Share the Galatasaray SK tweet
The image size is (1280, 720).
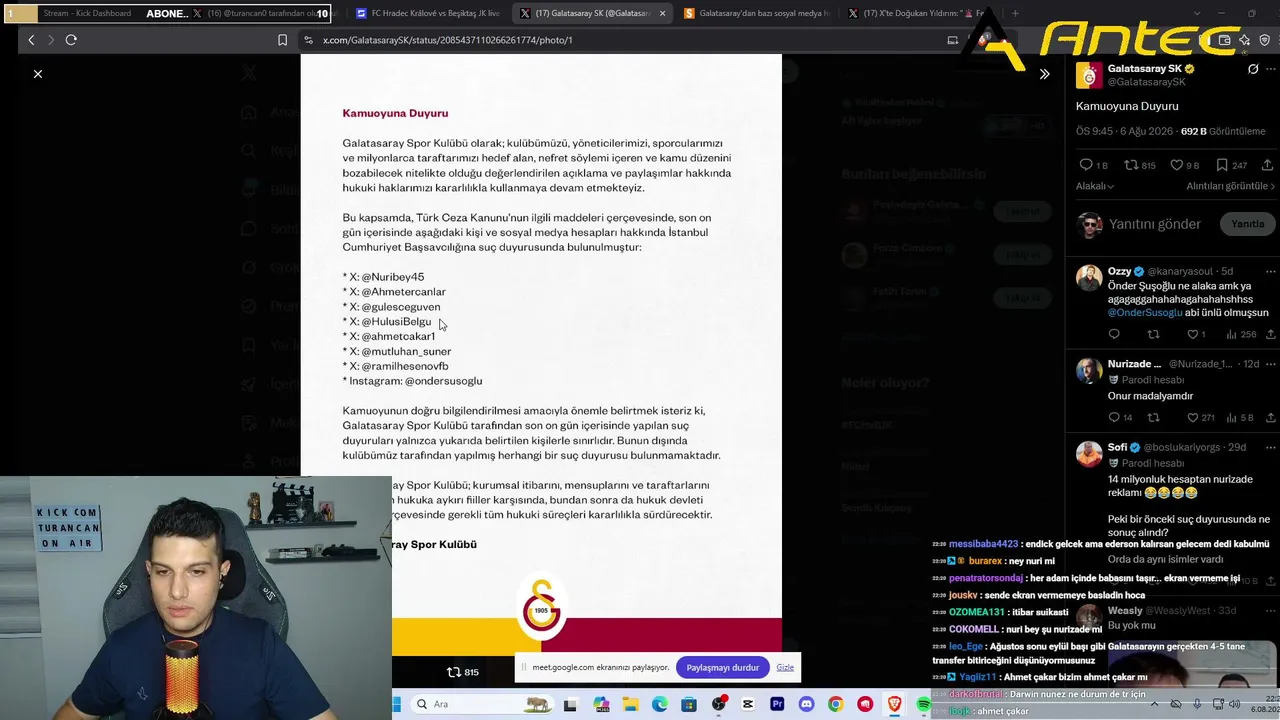1268,165
